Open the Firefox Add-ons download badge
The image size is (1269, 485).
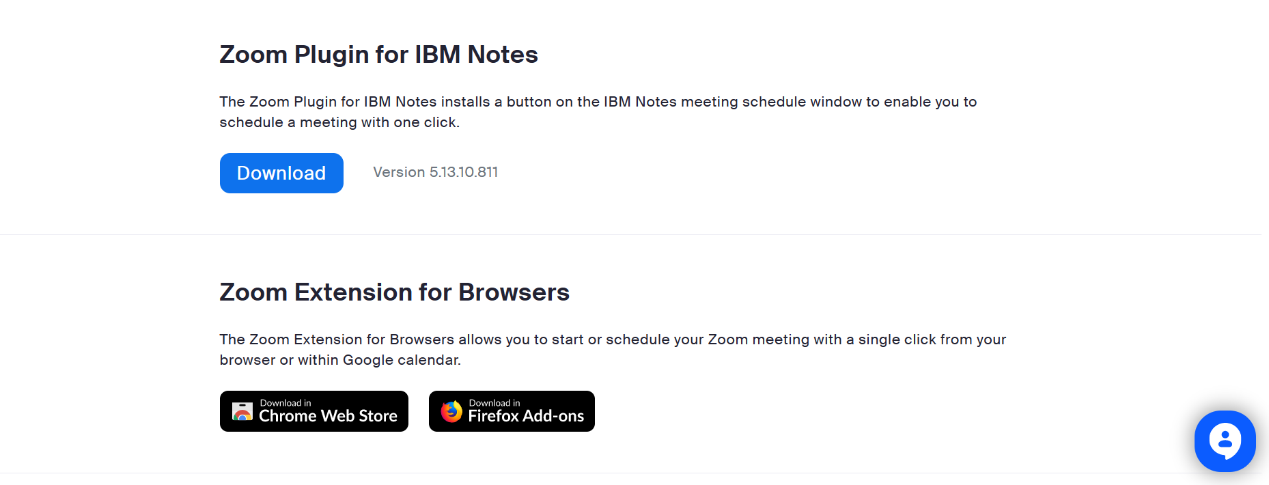tap(511, 411)
